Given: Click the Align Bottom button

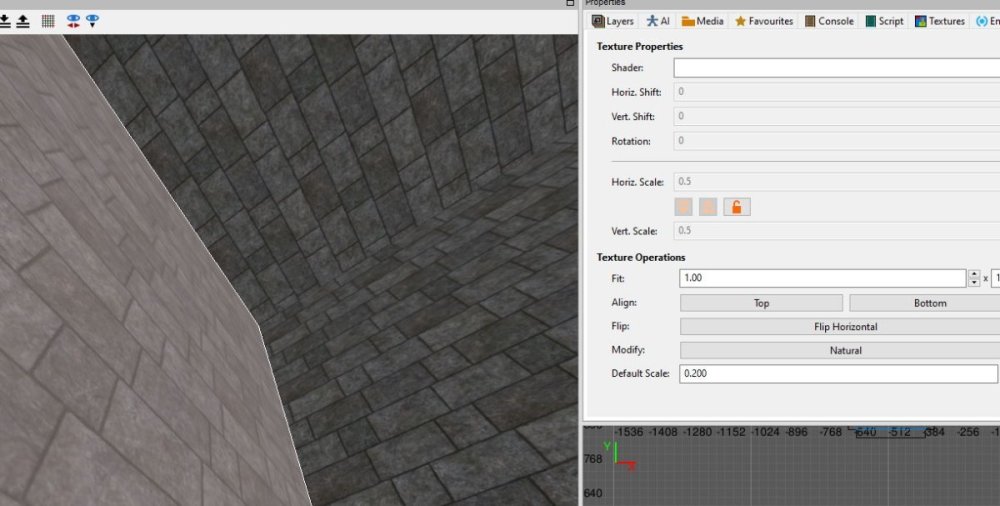Looking at the screenshot, I should pyautogui.click(x=925, y=303).
